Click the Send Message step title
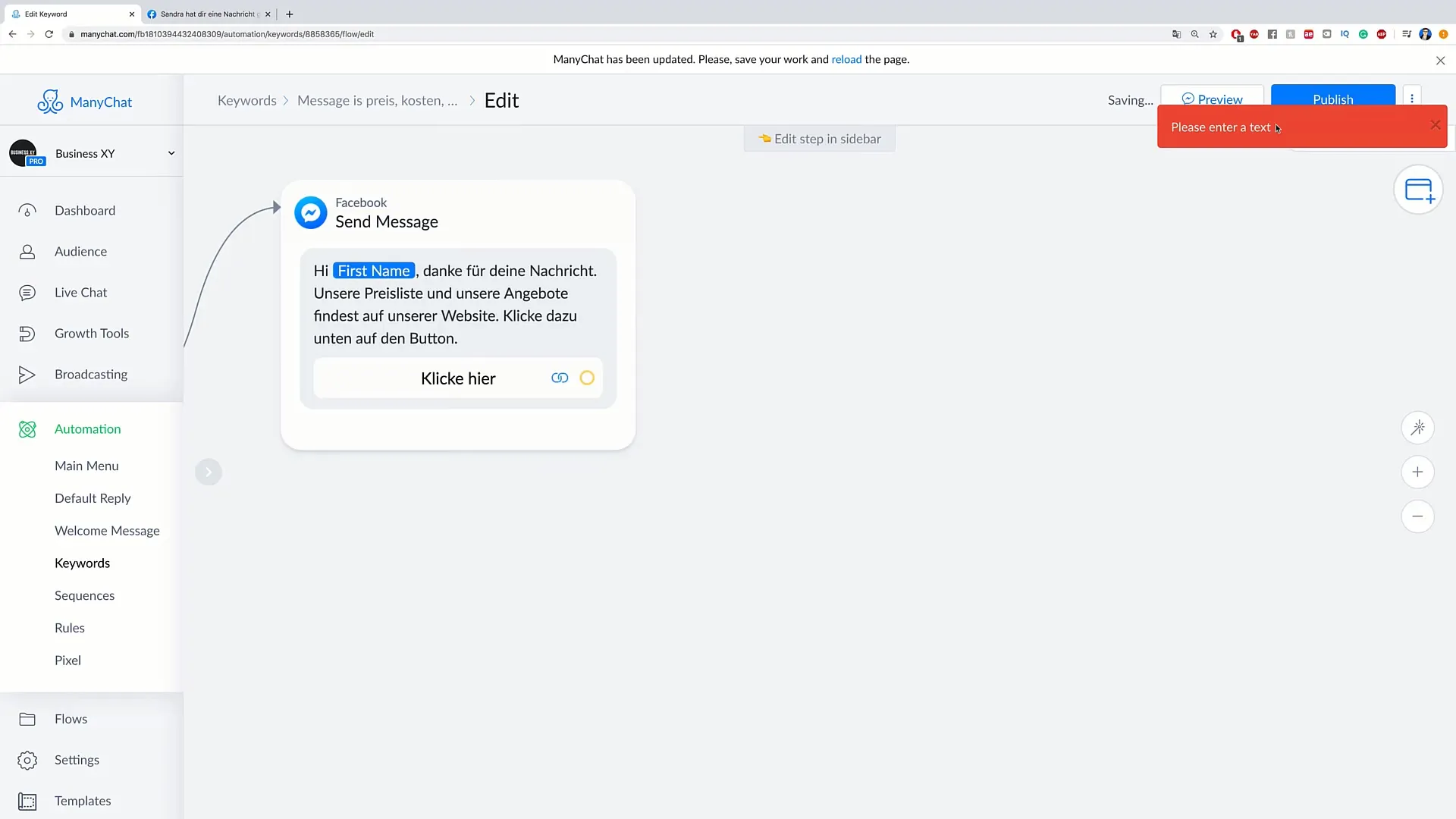 (x=387, y=221)
